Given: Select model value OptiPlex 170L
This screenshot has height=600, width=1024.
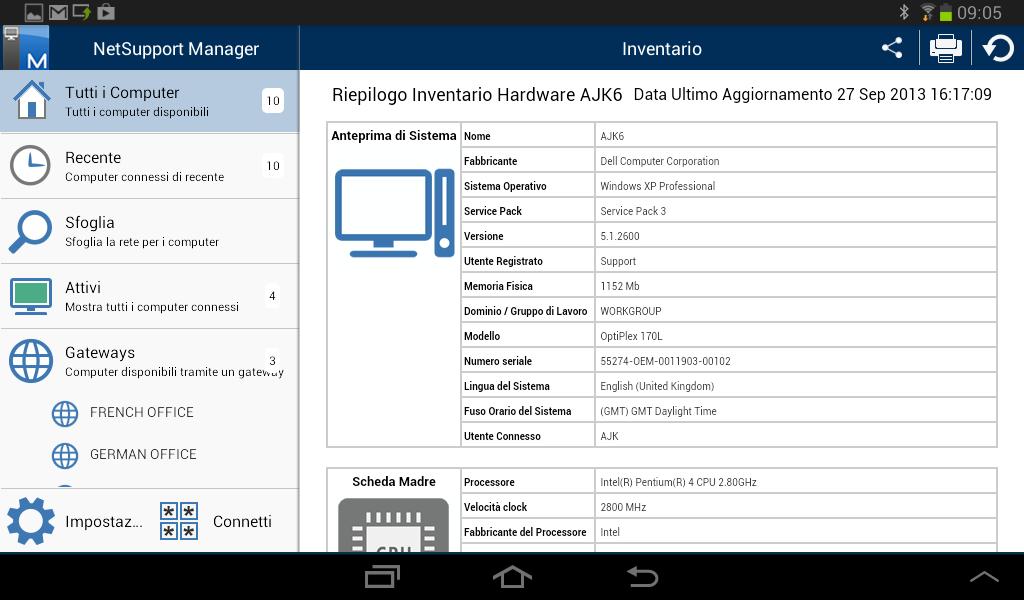Looking at the screenshot, I should point(631,336).
